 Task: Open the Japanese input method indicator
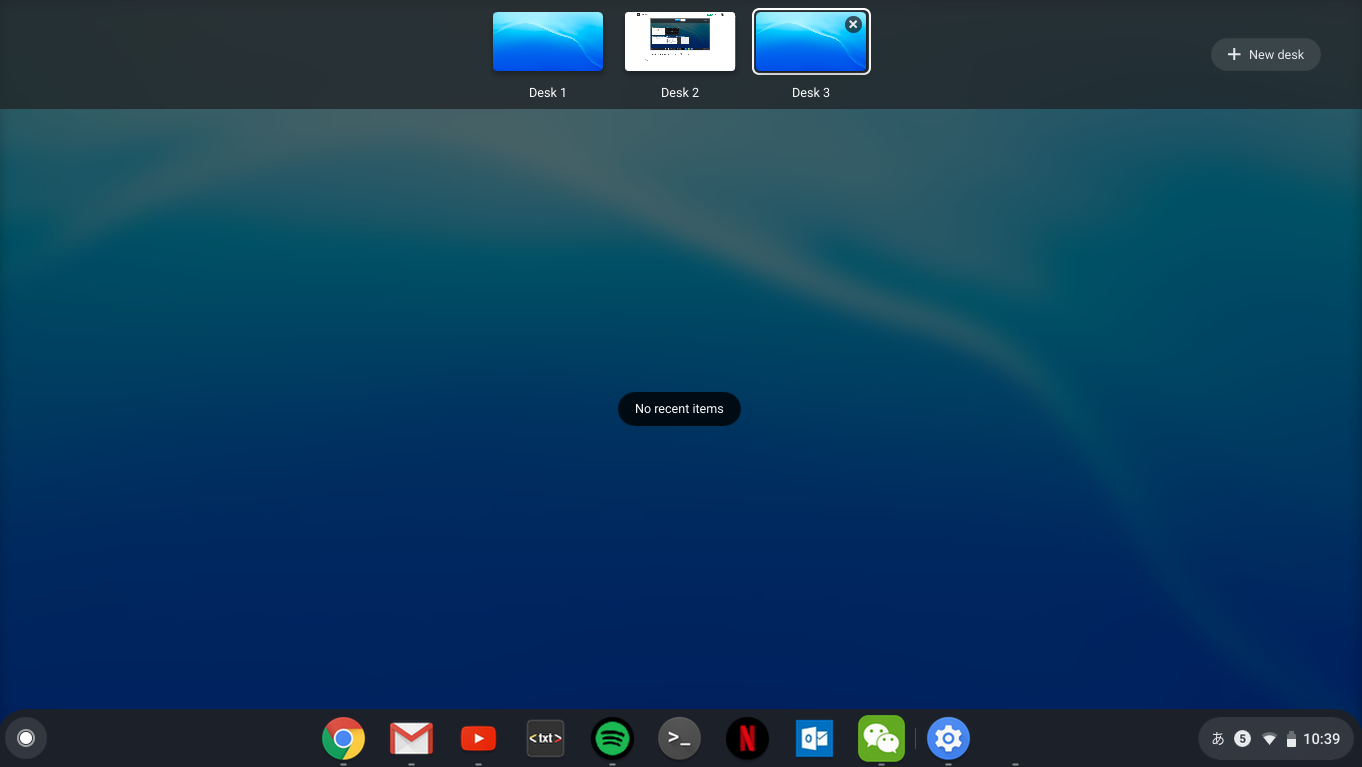coord(1218,739)
